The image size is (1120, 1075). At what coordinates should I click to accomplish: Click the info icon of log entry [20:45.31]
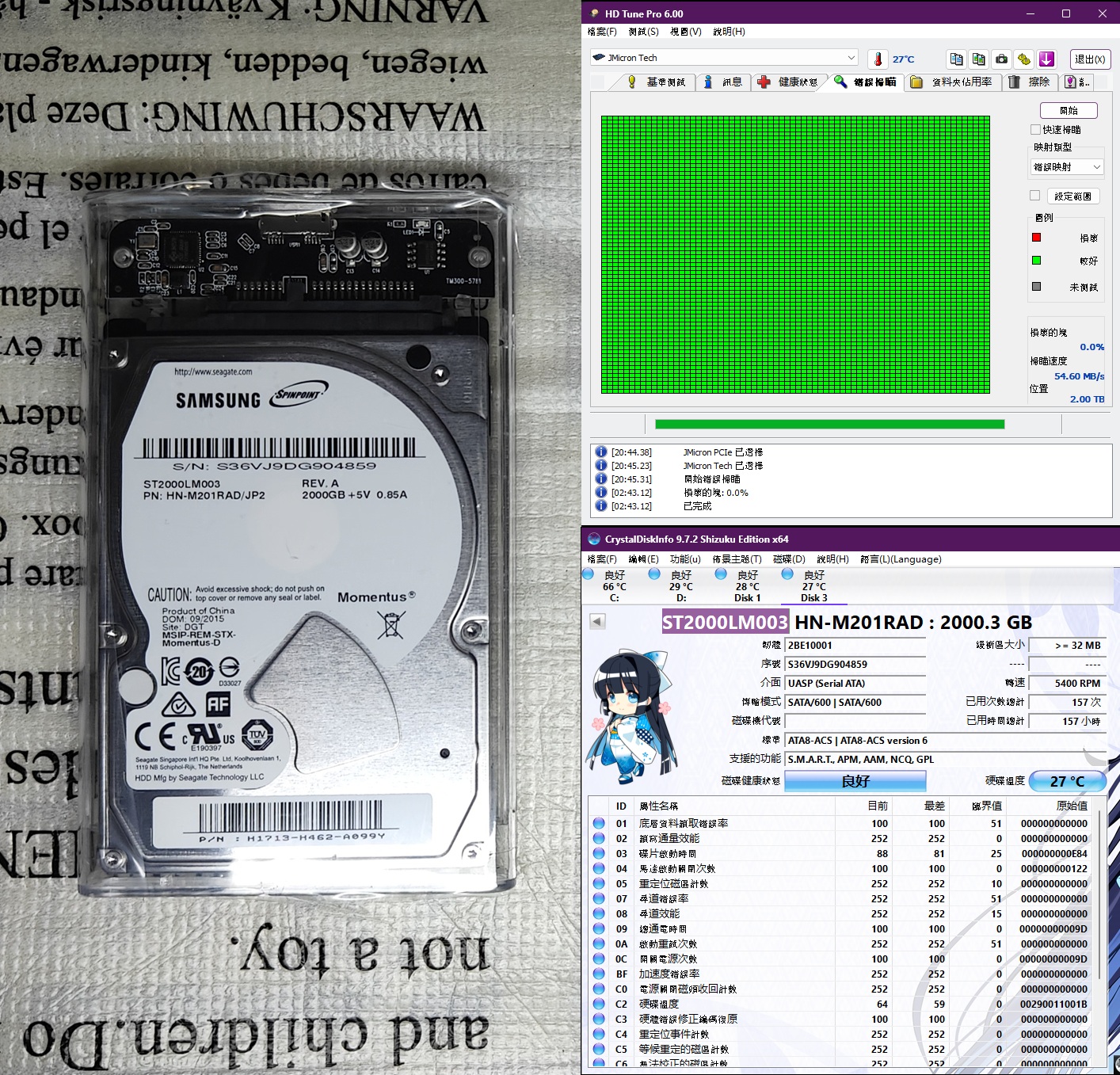coord(601,479)
